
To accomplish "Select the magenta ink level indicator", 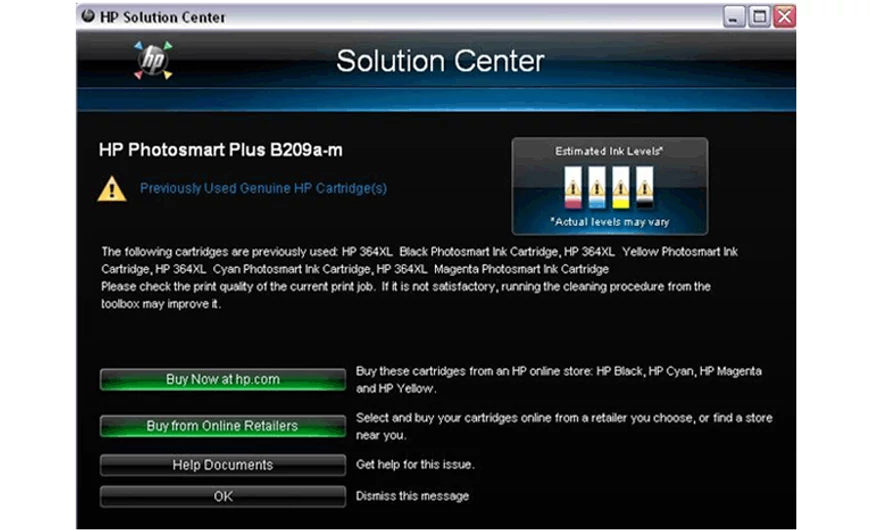I will [x=573, y=188].
